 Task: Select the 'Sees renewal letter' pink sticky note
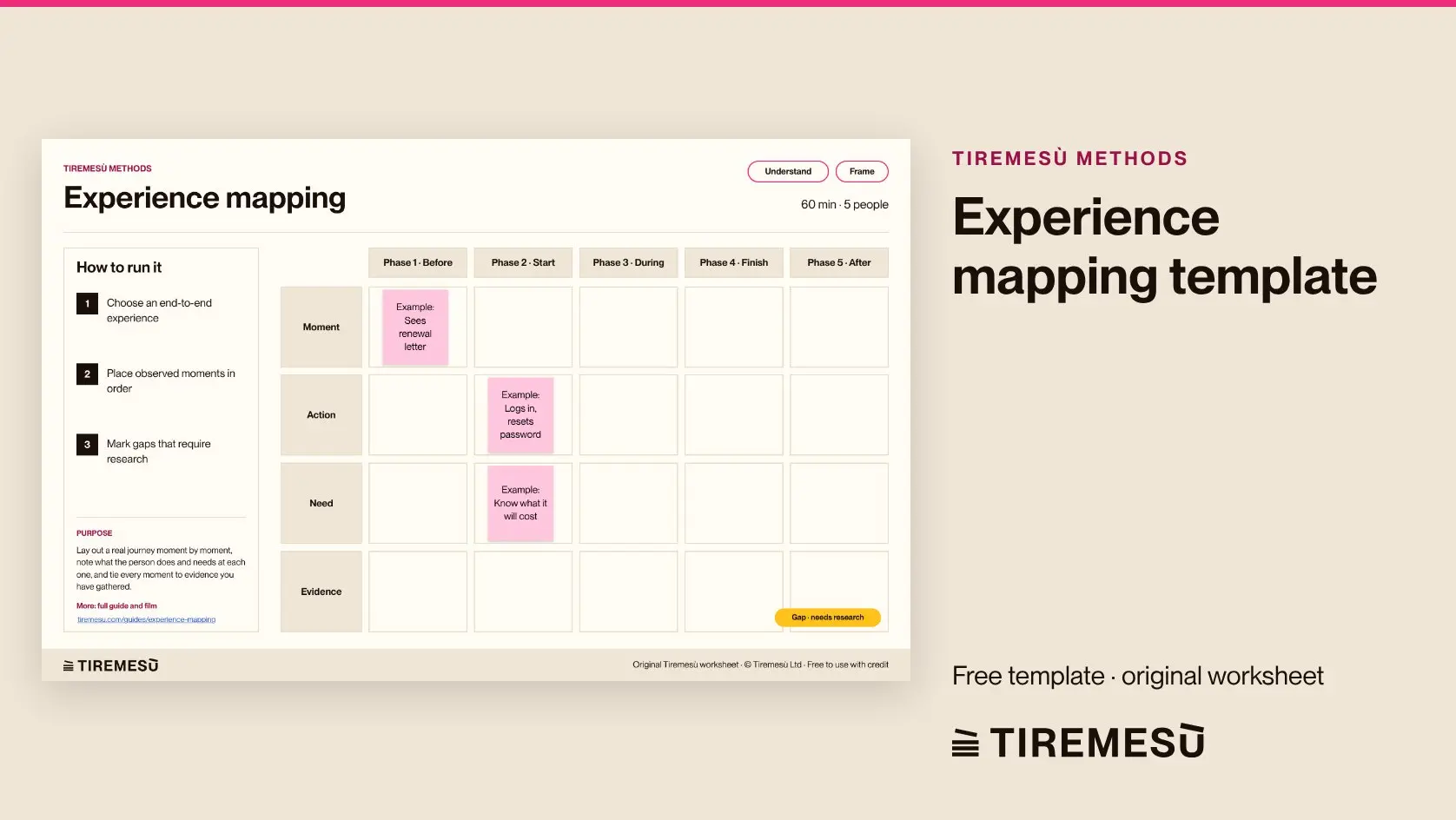point(415,327)
